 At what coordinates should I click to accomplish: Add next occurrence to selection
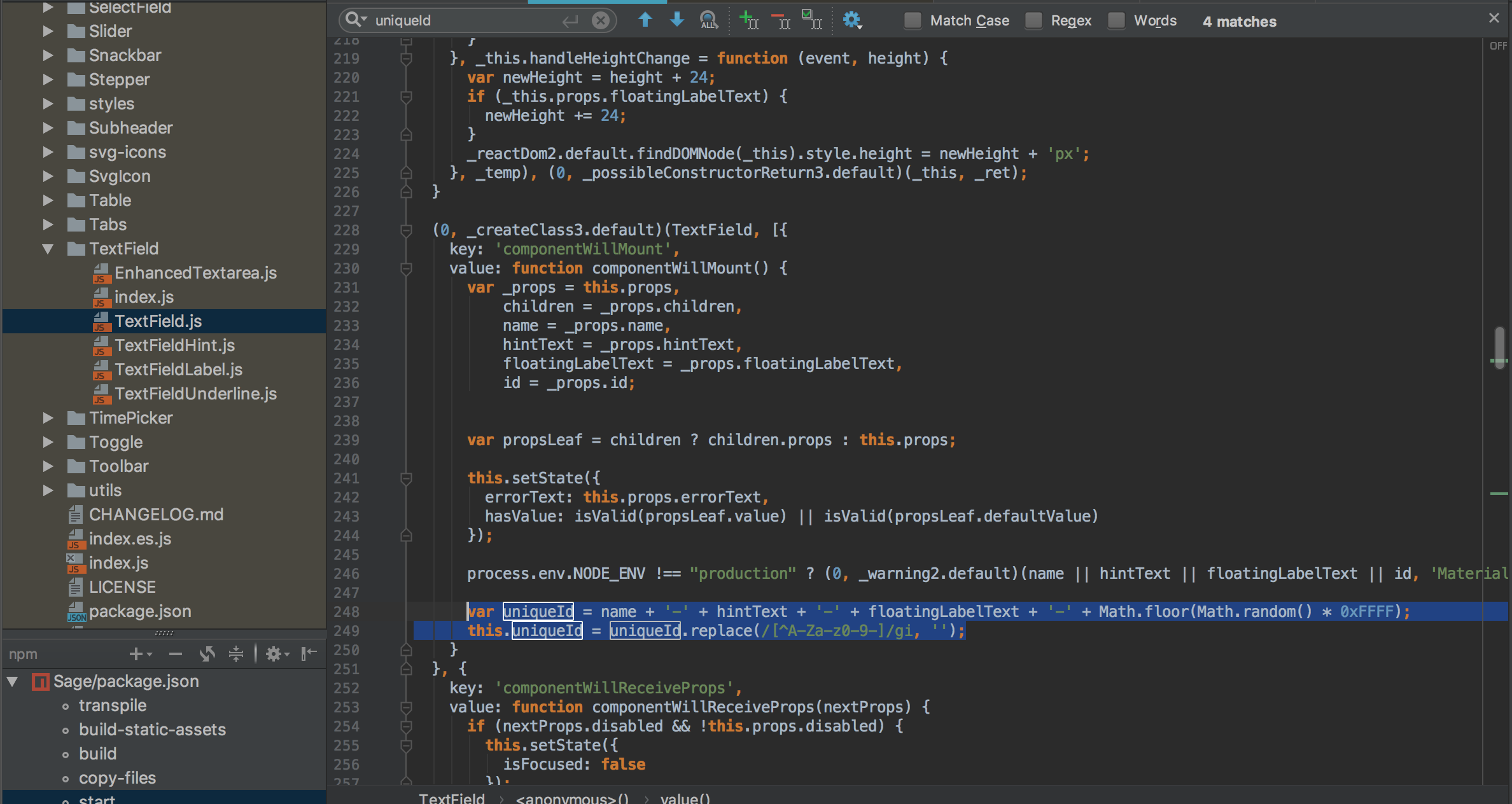[748, 20]
